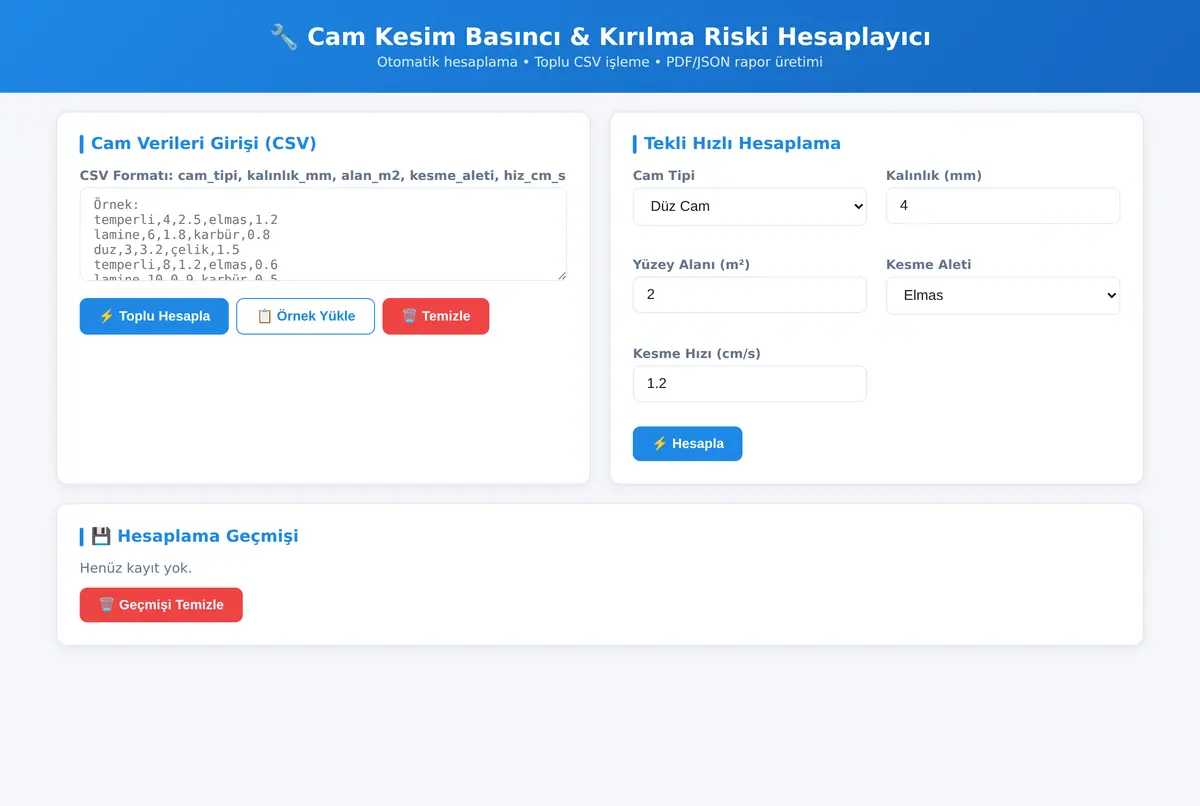The height and width of the screenshot is (806, 1200).
Task: Click the 'Yüzey Alanı (m²)' label
Action: pyautogui.click(x=691, y=265)
